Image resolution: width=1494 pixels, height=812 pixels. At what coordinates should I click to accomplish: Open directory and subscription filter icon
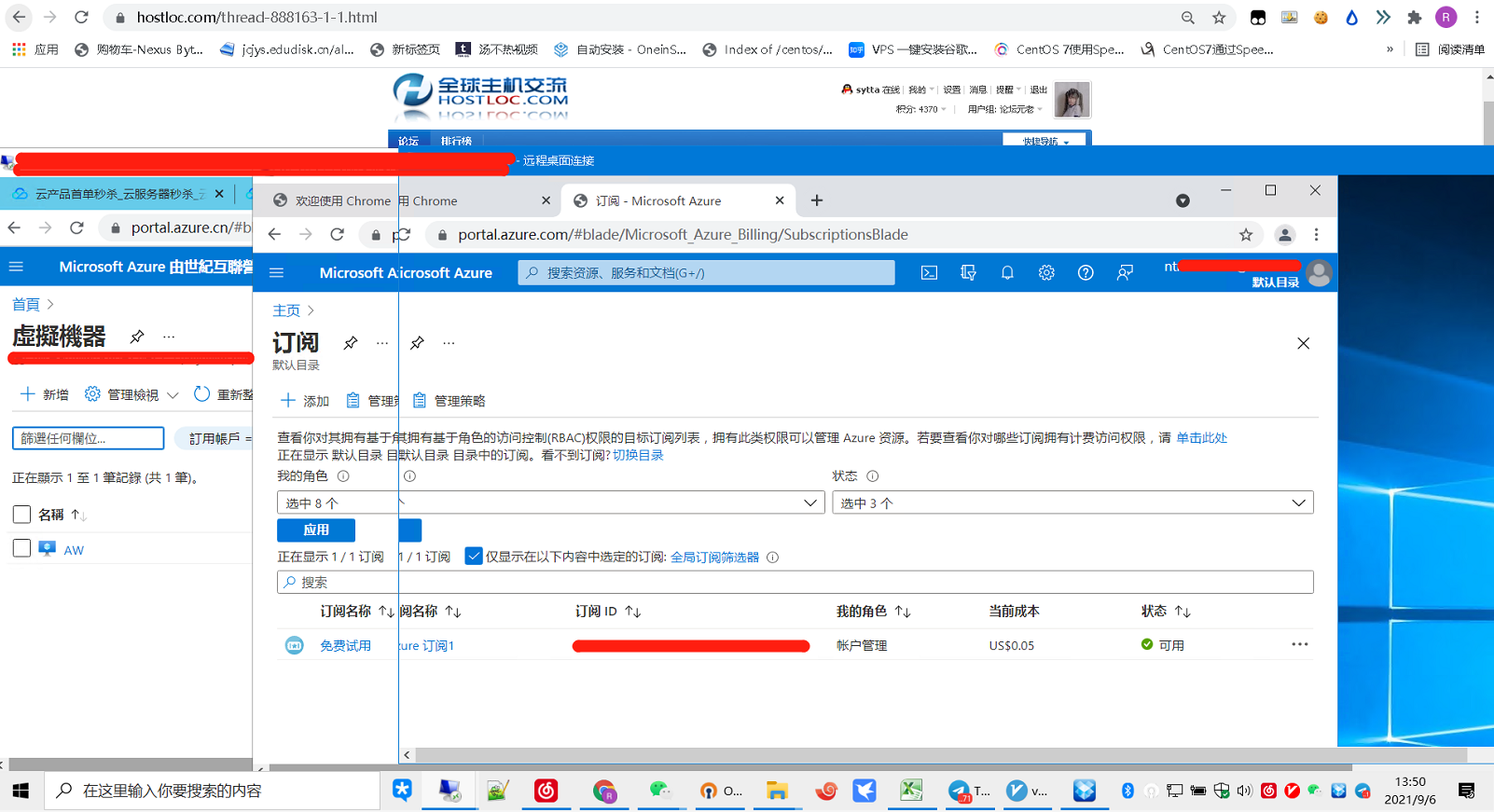click(968, 273)
